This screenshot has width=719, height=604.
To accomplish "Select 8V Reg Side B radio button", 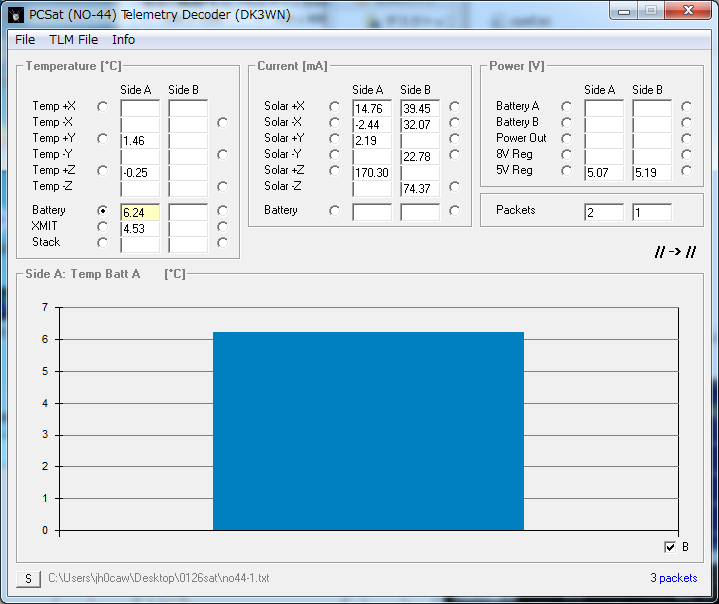I will coord(686,155).
